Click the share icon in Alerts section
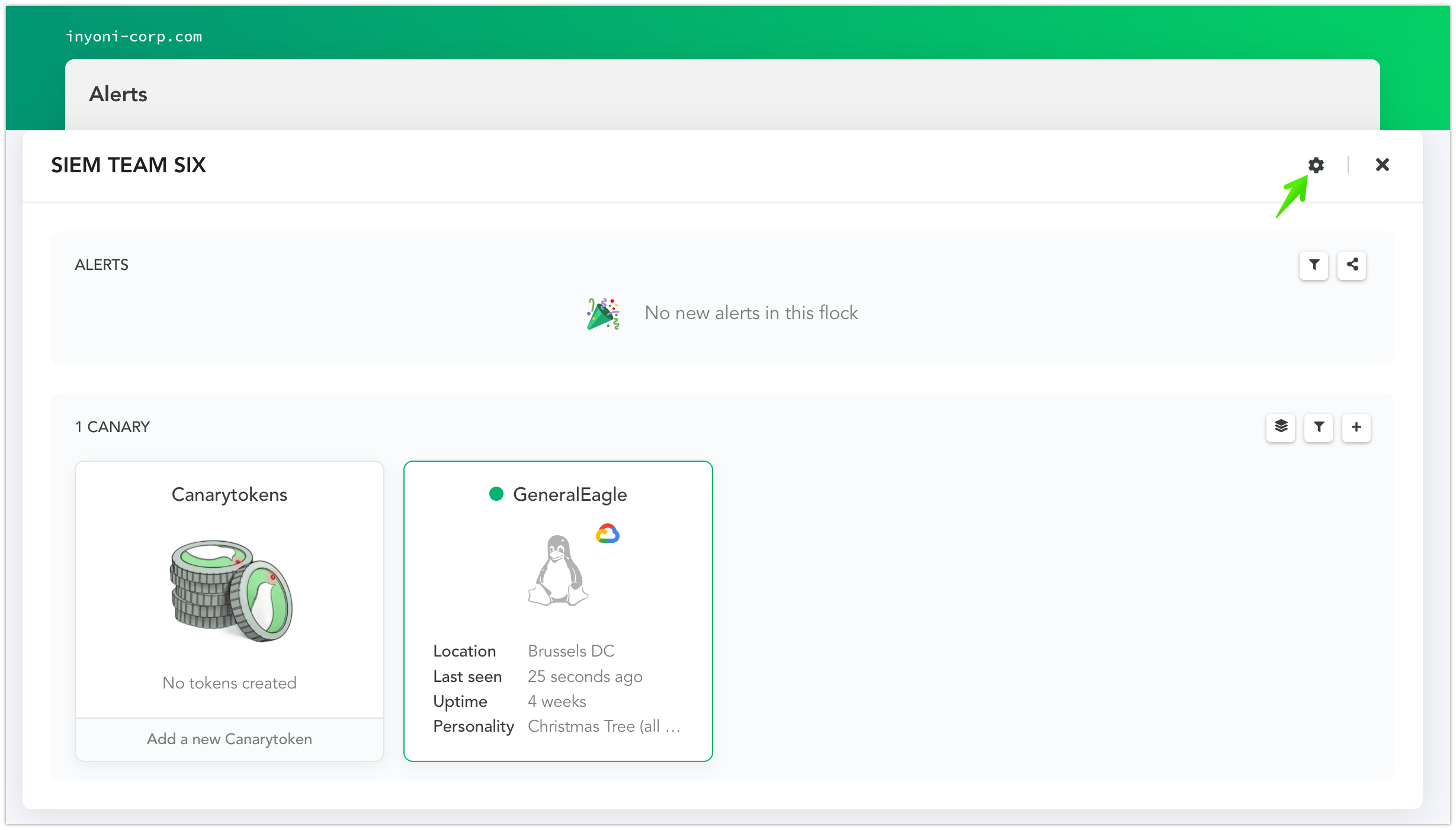Image resolution: width=1456 pixels, height=830 pixels. pyautogui.click(x=1352, y=265)
